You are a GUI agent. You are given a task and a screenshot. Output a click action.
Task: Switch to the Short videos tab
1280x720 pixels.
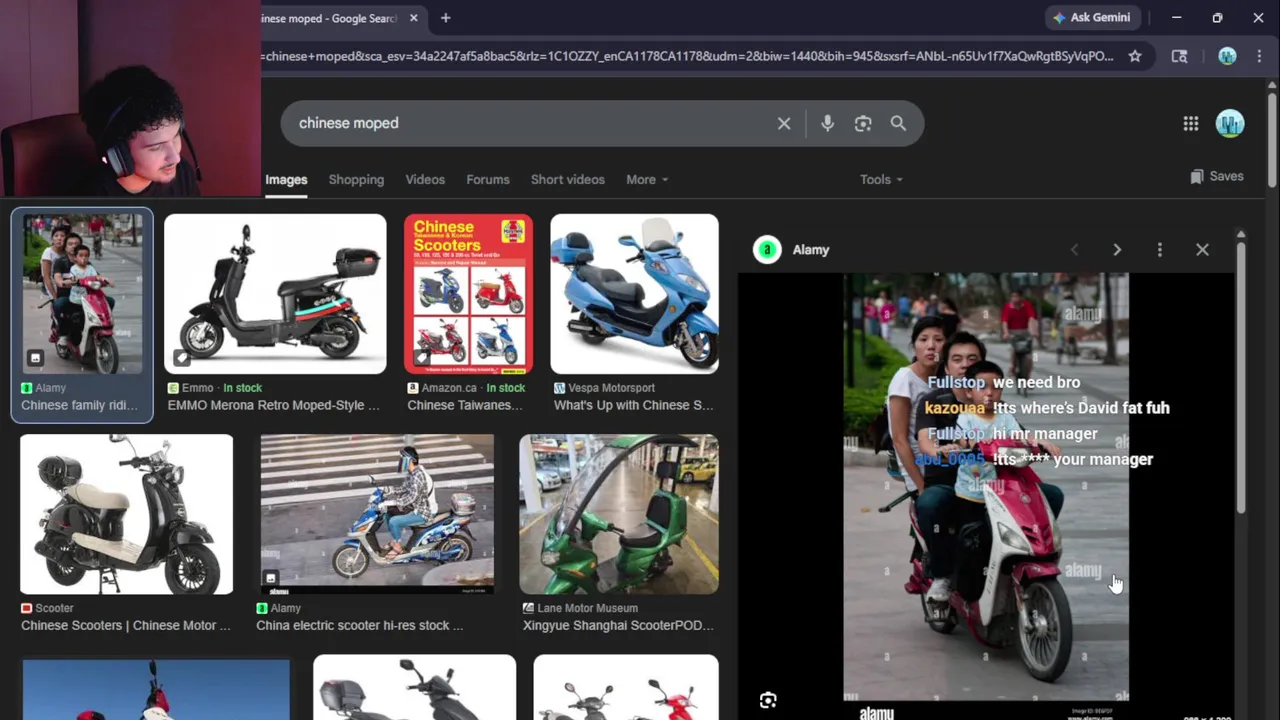[568, 180]
